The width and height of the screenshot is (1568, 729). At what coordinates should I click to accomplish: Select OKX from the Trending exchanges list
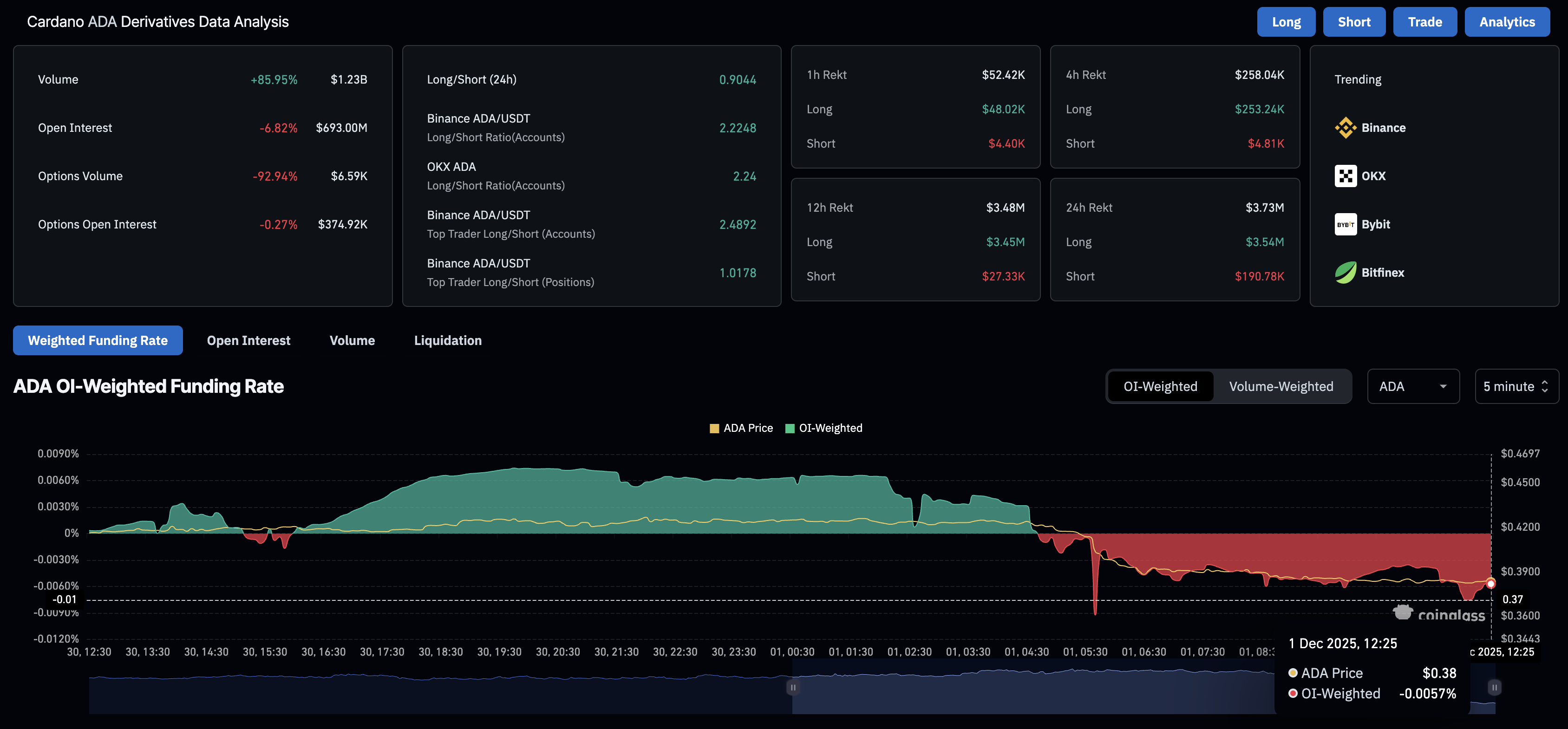click(1346, 176)
